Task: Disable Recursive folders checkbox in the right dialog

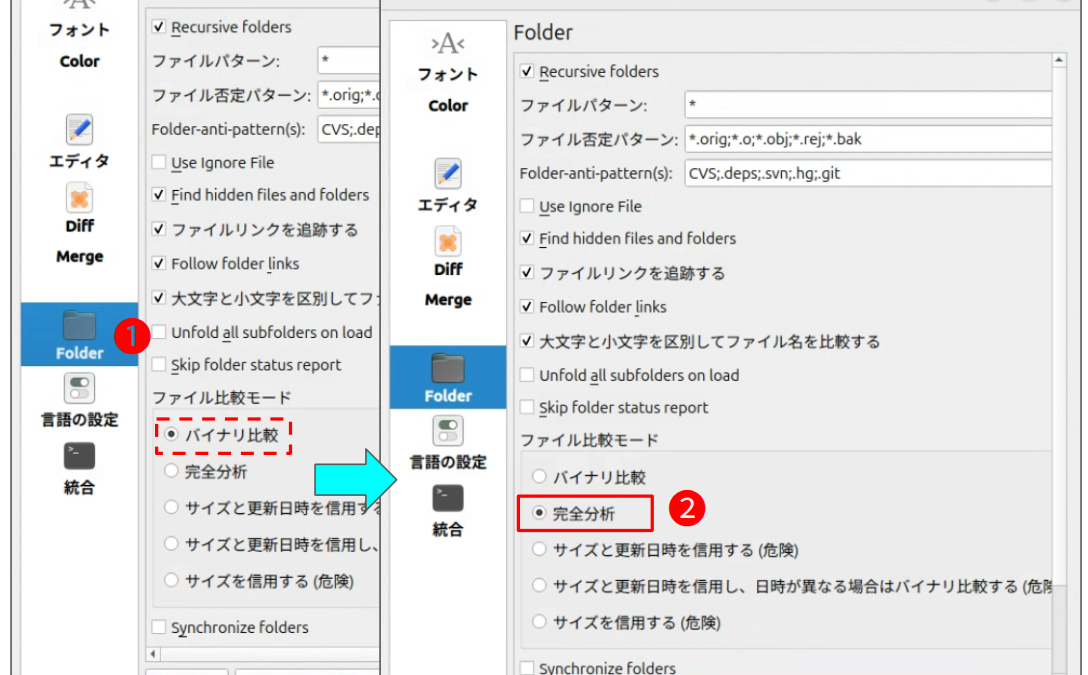Action: (527, 72)
